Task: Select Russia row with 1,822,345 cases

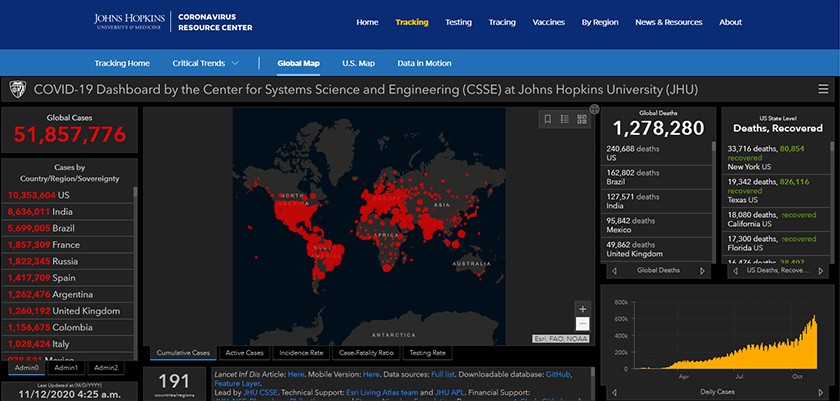Action: (x=68, y=261)
